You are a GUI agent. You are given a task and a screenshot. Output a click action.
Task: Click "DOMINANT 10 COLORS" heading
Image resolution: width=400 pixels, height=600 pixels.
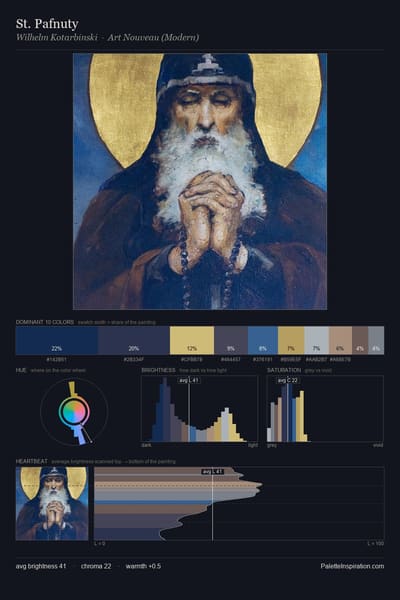pyautogui.click(x=45, y=322)
